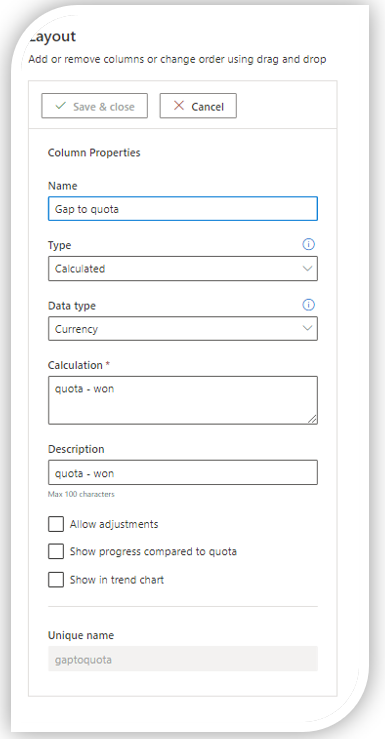This screenshot has height=739, width=385.
Task: Expand the chevron arrow in Data type field
Action: (x=307, y=328)
